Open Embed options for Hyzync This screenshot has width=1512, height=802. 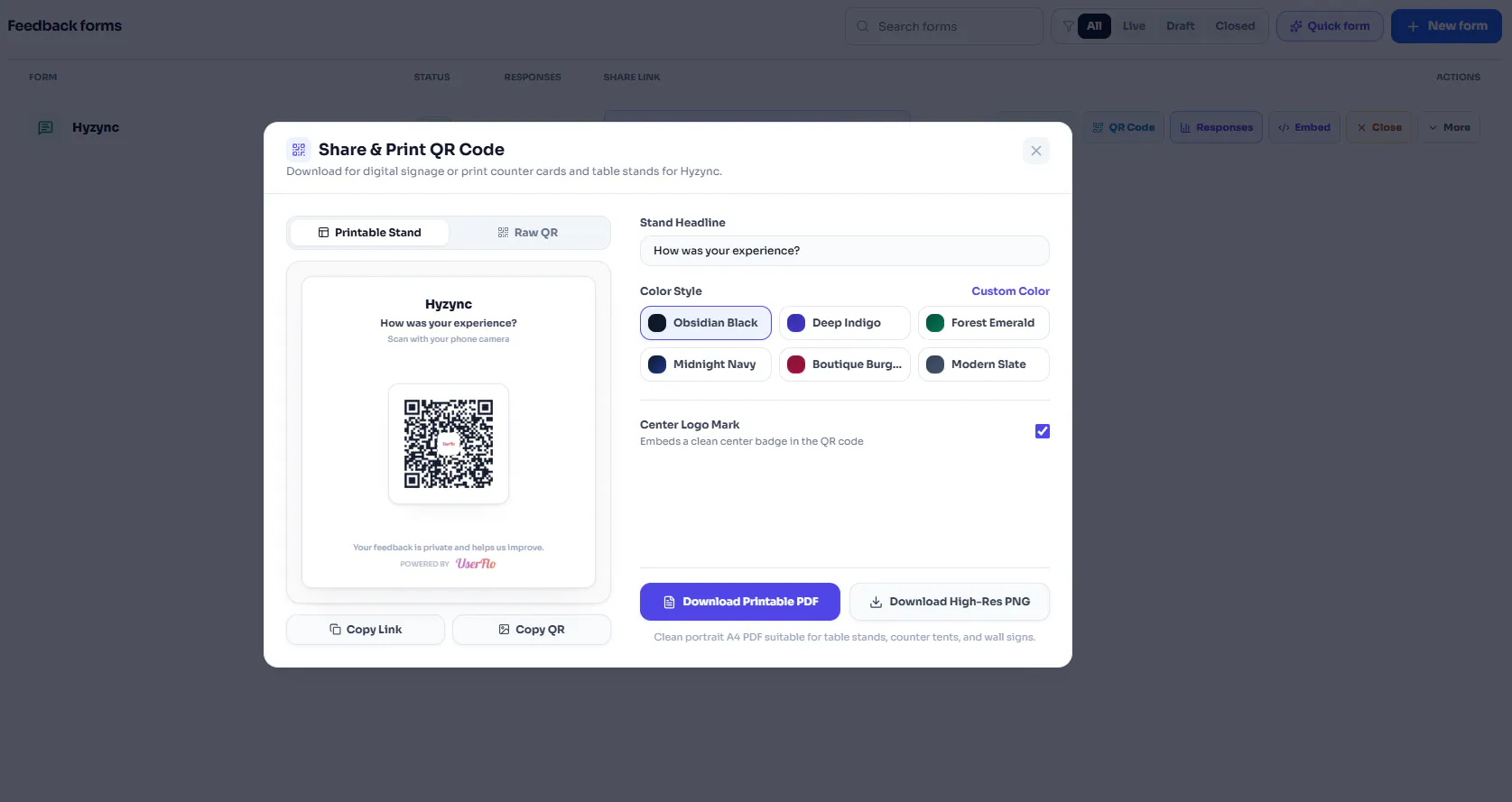tap(1304, 127)
